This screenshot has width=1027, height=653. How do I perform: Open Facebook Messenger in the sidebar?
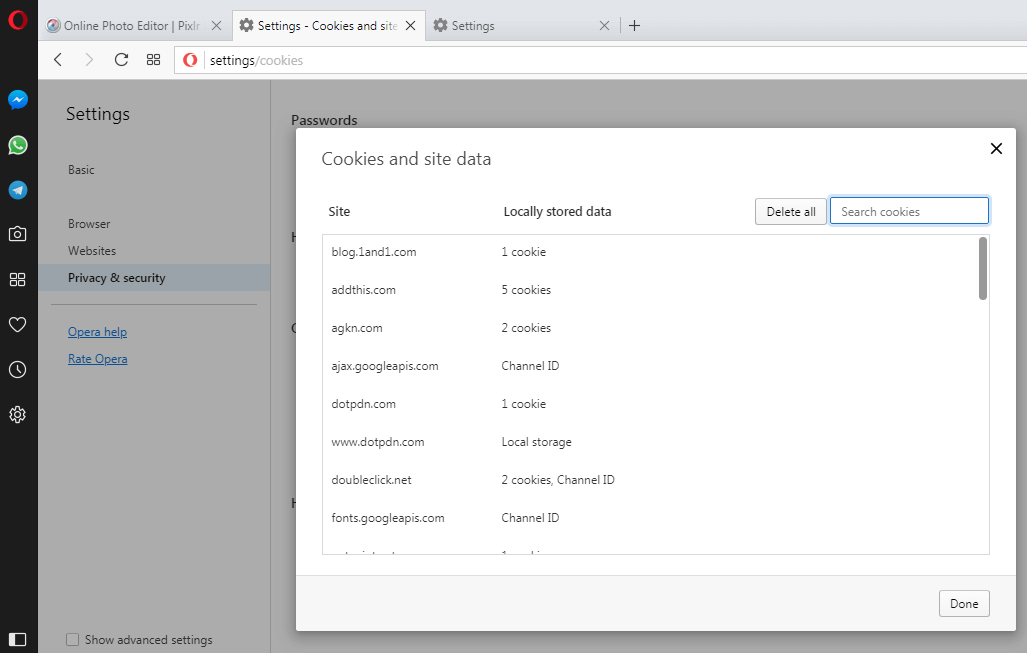[18, 100]
